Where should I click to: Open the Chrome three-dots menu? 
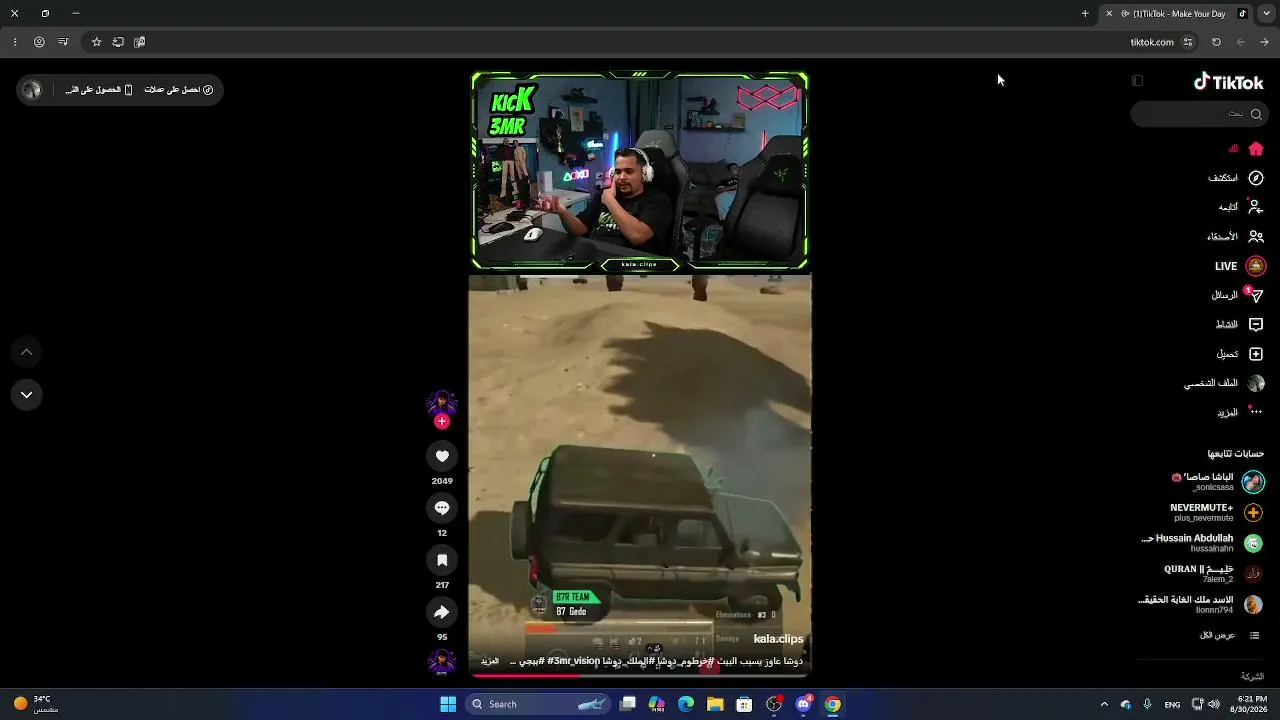pos(15,42)
